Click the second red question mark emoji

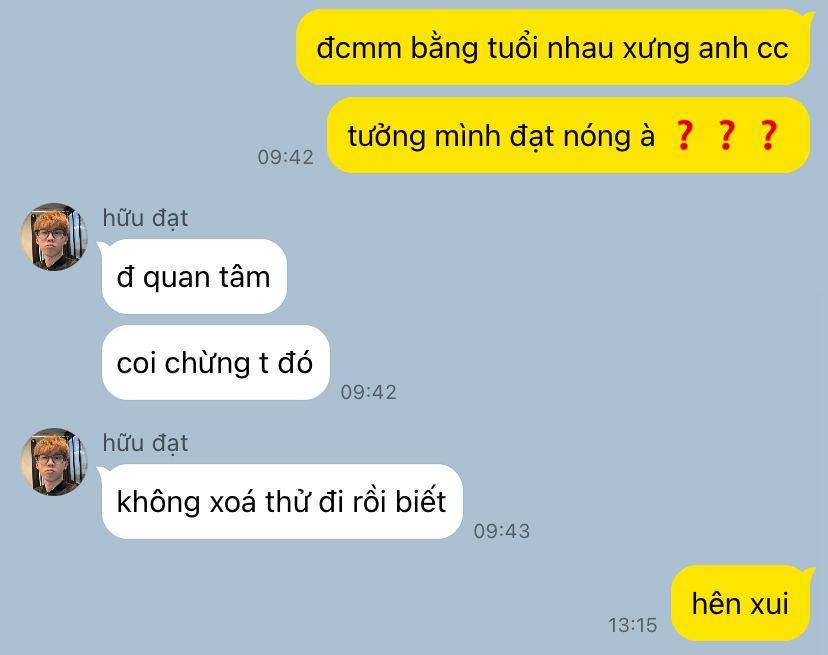727,136
